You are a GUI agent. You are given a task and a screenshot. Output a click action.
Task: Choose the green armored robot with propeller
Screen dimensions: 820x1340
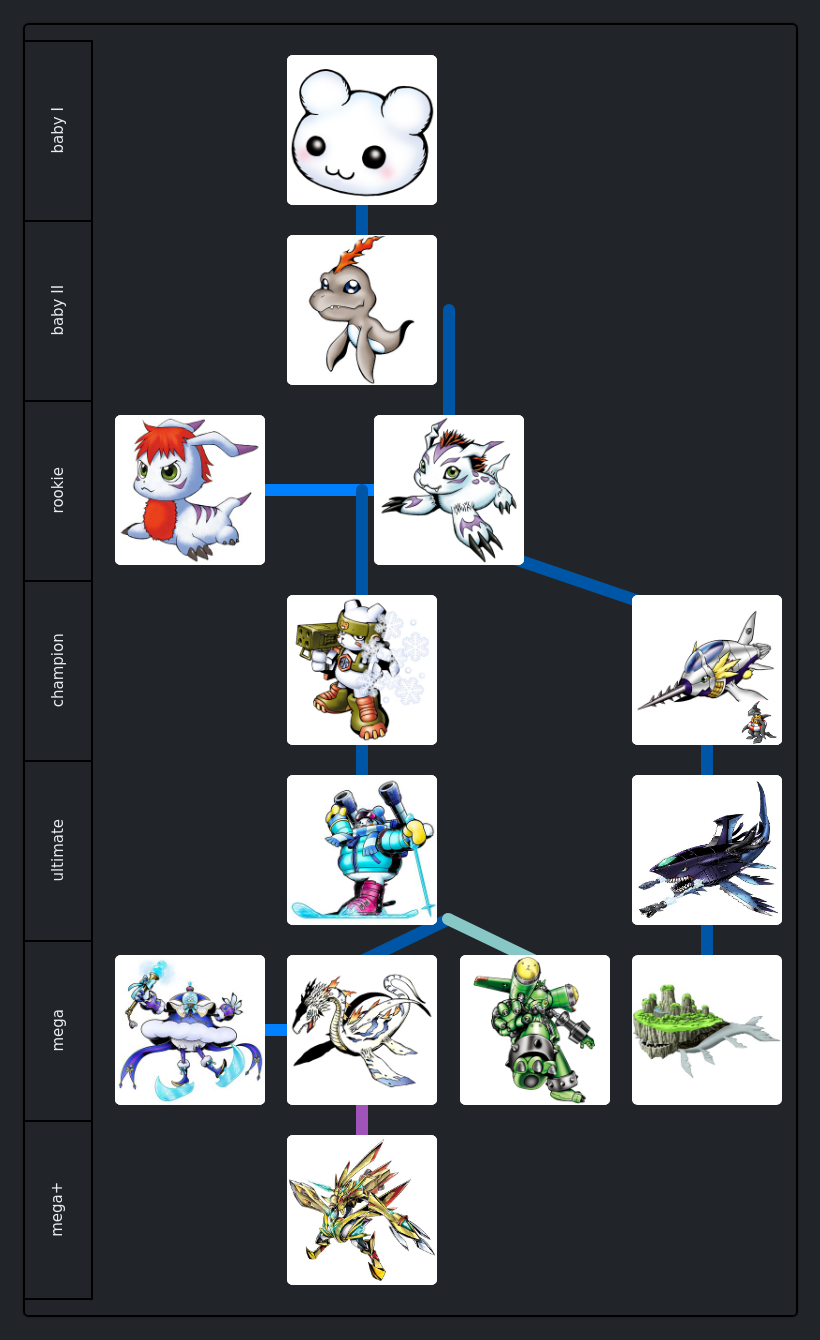click(535, 1030)
